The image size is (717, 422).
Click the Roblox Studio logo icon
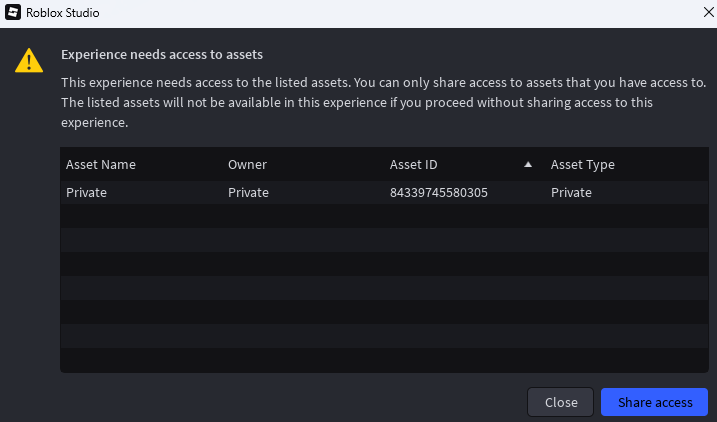14,14
